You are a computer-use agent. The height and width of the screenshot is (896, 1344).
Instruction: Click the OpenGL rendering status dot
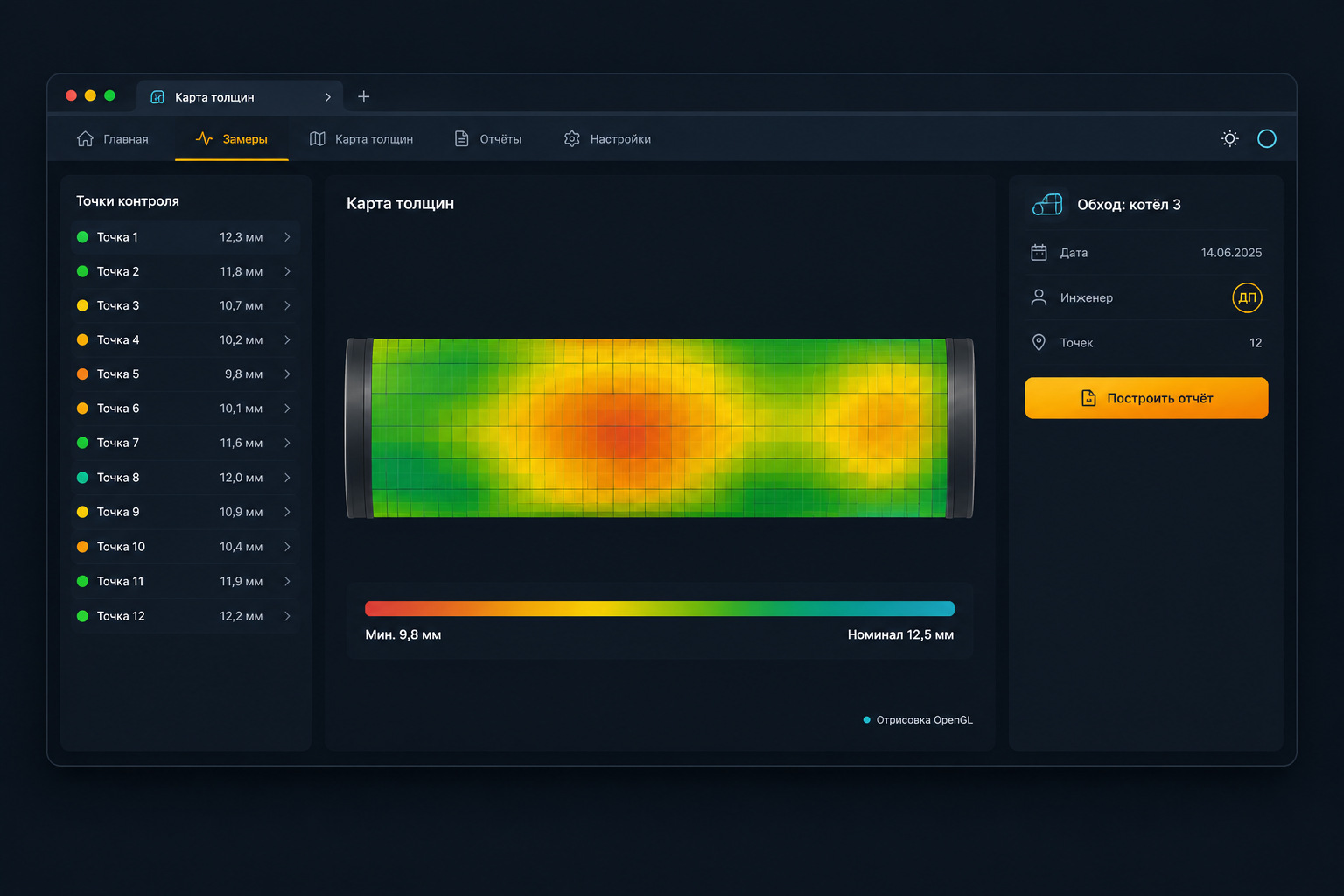866,720
